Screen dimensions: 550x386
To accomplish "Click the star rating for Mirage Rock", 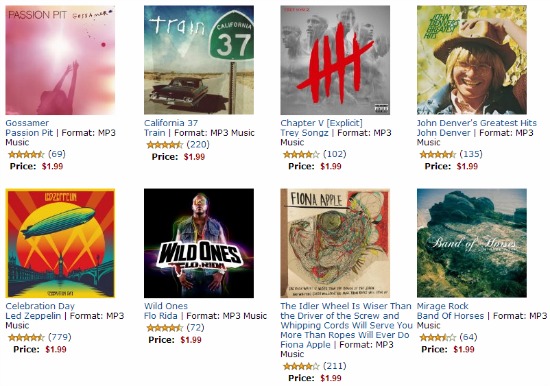I will pyautogui.click(x=437, y=338).
